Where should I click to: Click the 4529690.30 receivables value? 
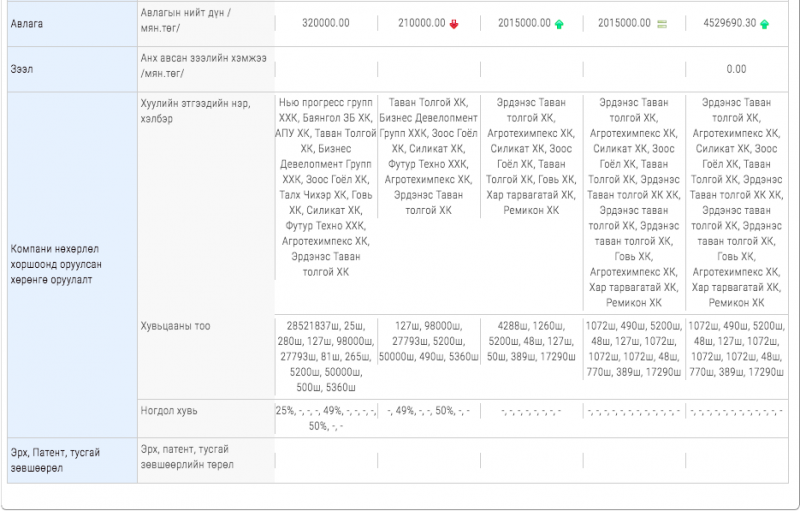click(x=729, y=23)
